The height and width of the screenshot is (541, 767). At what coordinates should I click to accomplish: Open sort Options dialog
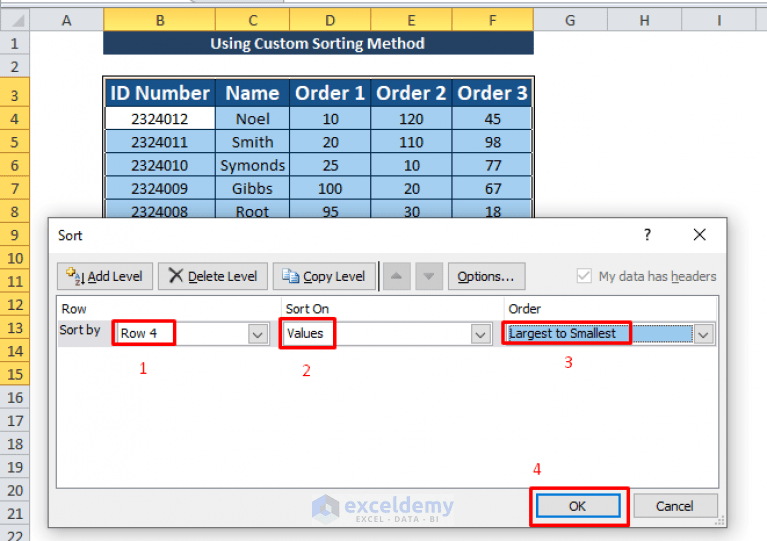point(486,276)
